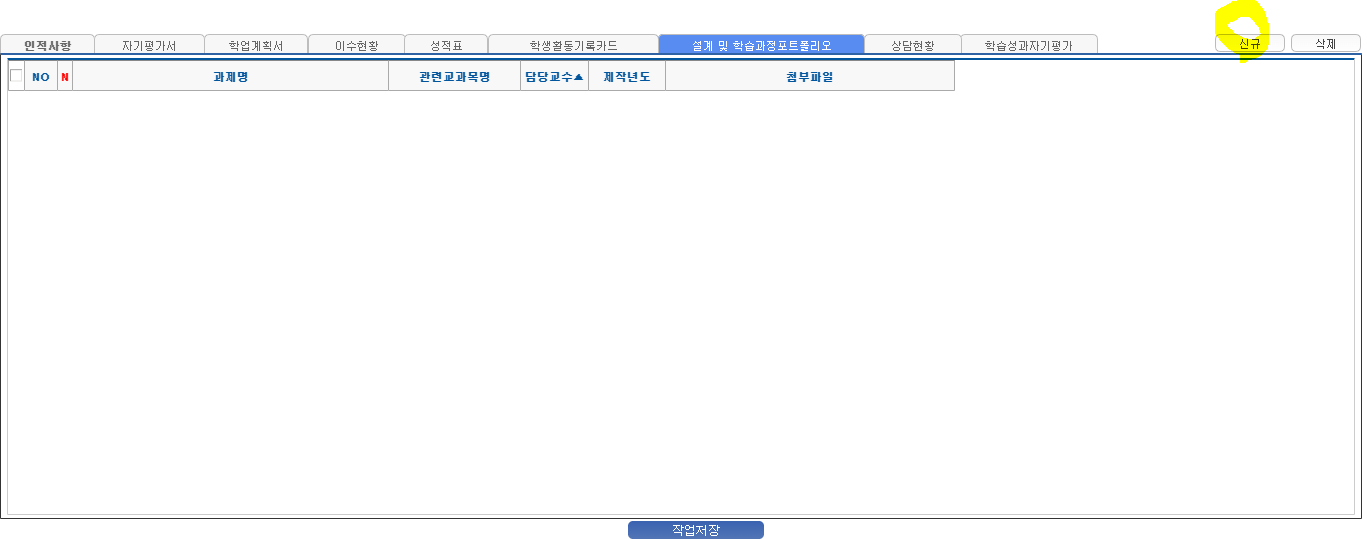The width and height of the screenshot is (1367, 539).
Task: Sort by the 과제명 column header
Action: click(231, 76)
